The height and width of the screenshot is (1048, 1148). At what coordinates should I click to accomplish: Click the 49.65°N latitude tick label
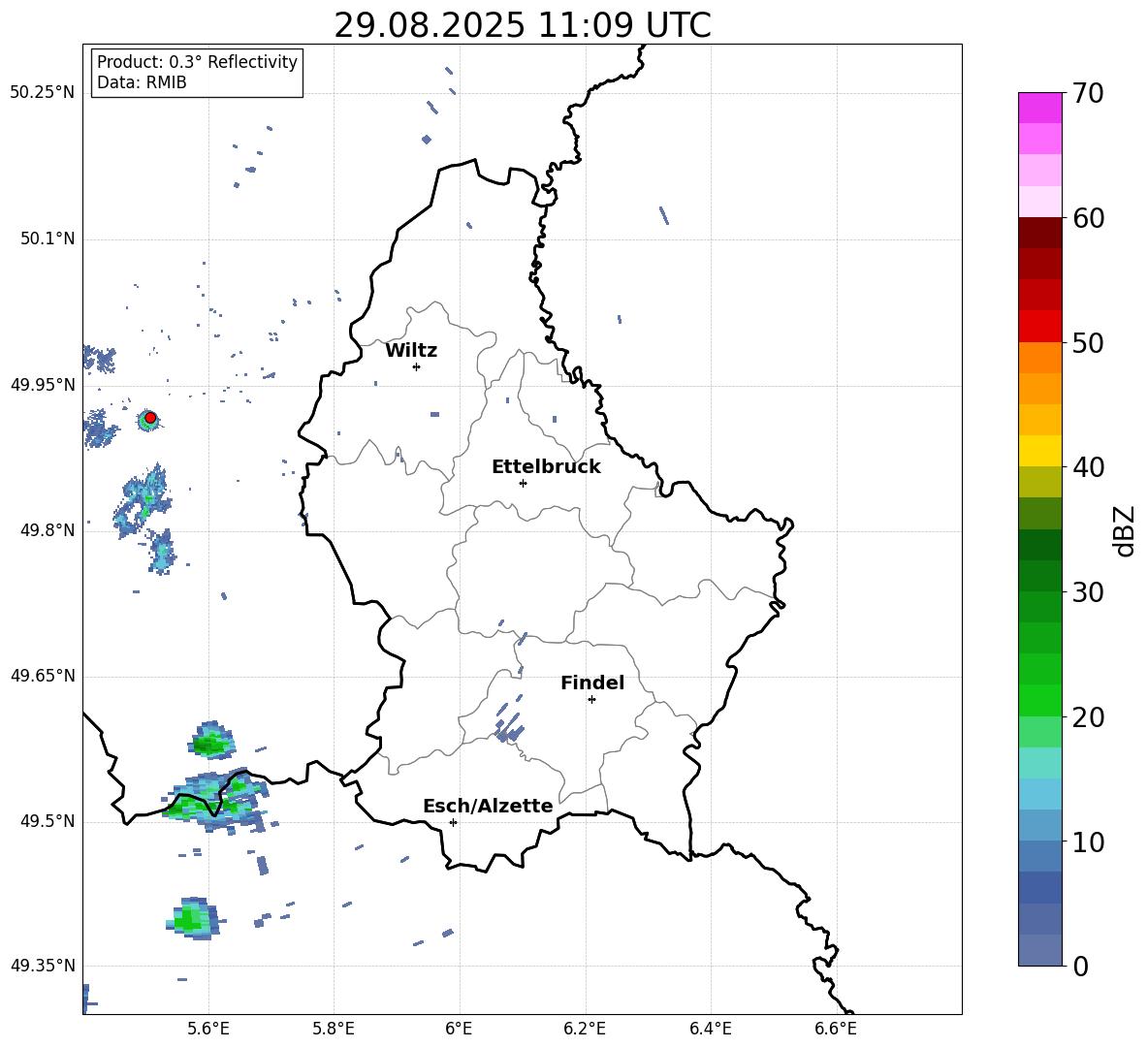tap(42, 676)
